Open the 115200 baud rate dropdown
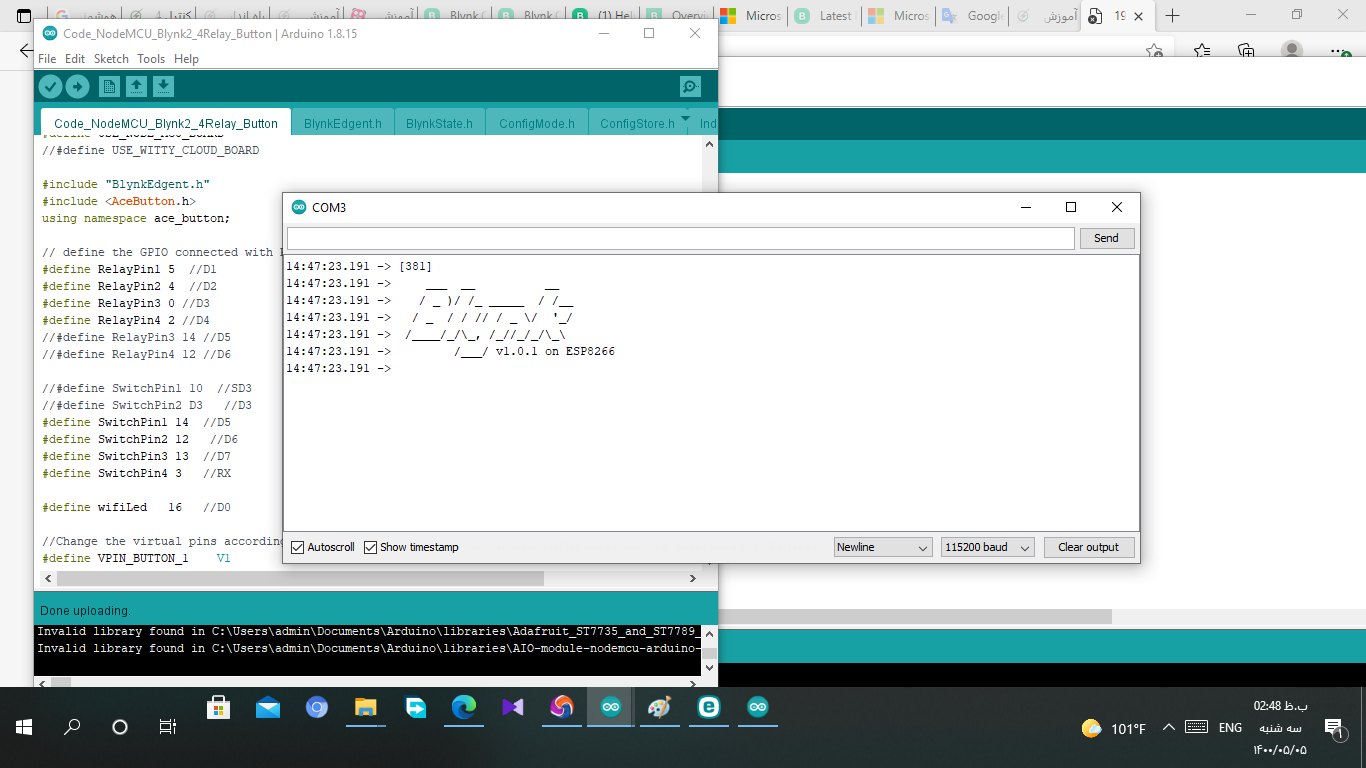Viewport: 1366px width, 768px height. (x=987, y=547)
